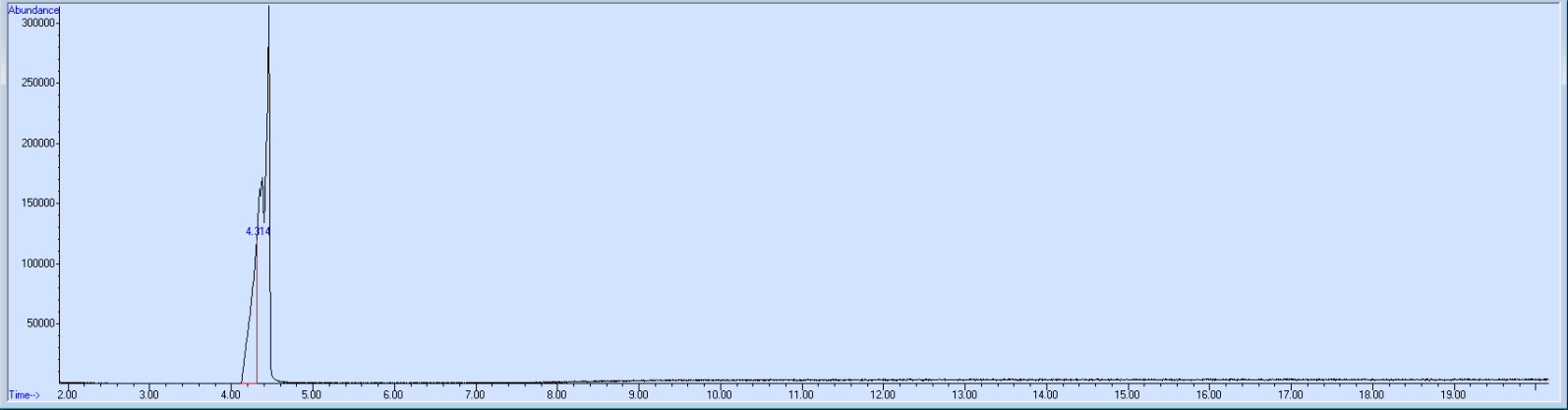This screenshot has width=1568, height=410.
Task: Click the 2.00 time axis tick label
Action: click(x=67, y=395)
